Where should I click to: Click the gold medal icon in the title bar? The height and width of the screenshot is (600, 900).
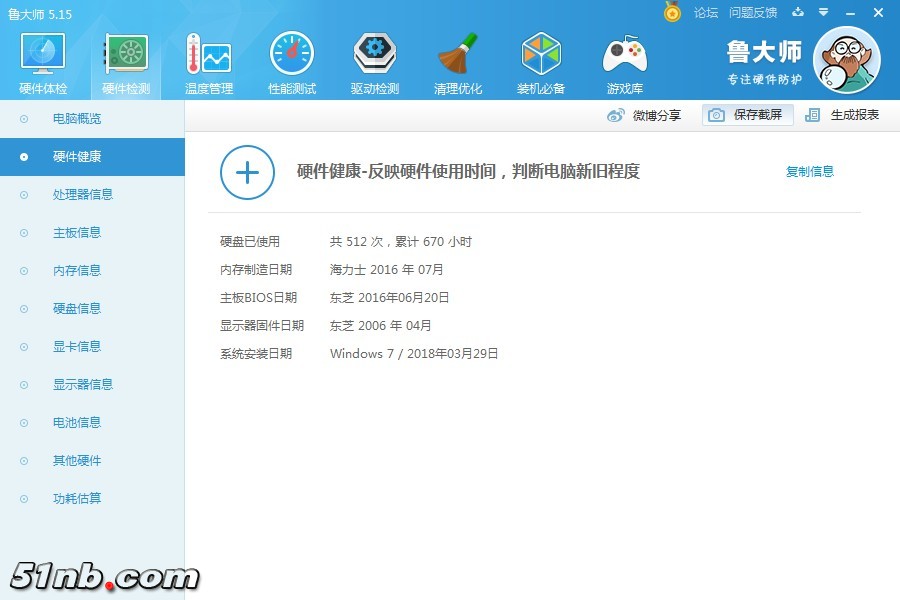(x=673, y=12)
